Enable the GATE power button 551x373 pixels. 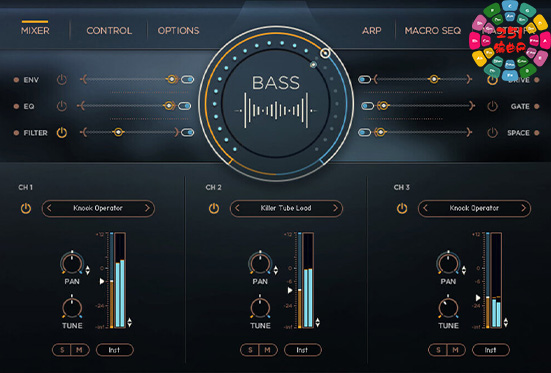point(492,106)
